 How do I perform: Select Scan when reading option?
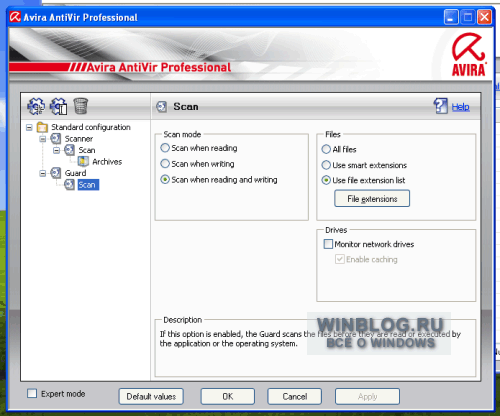[165, 148]
